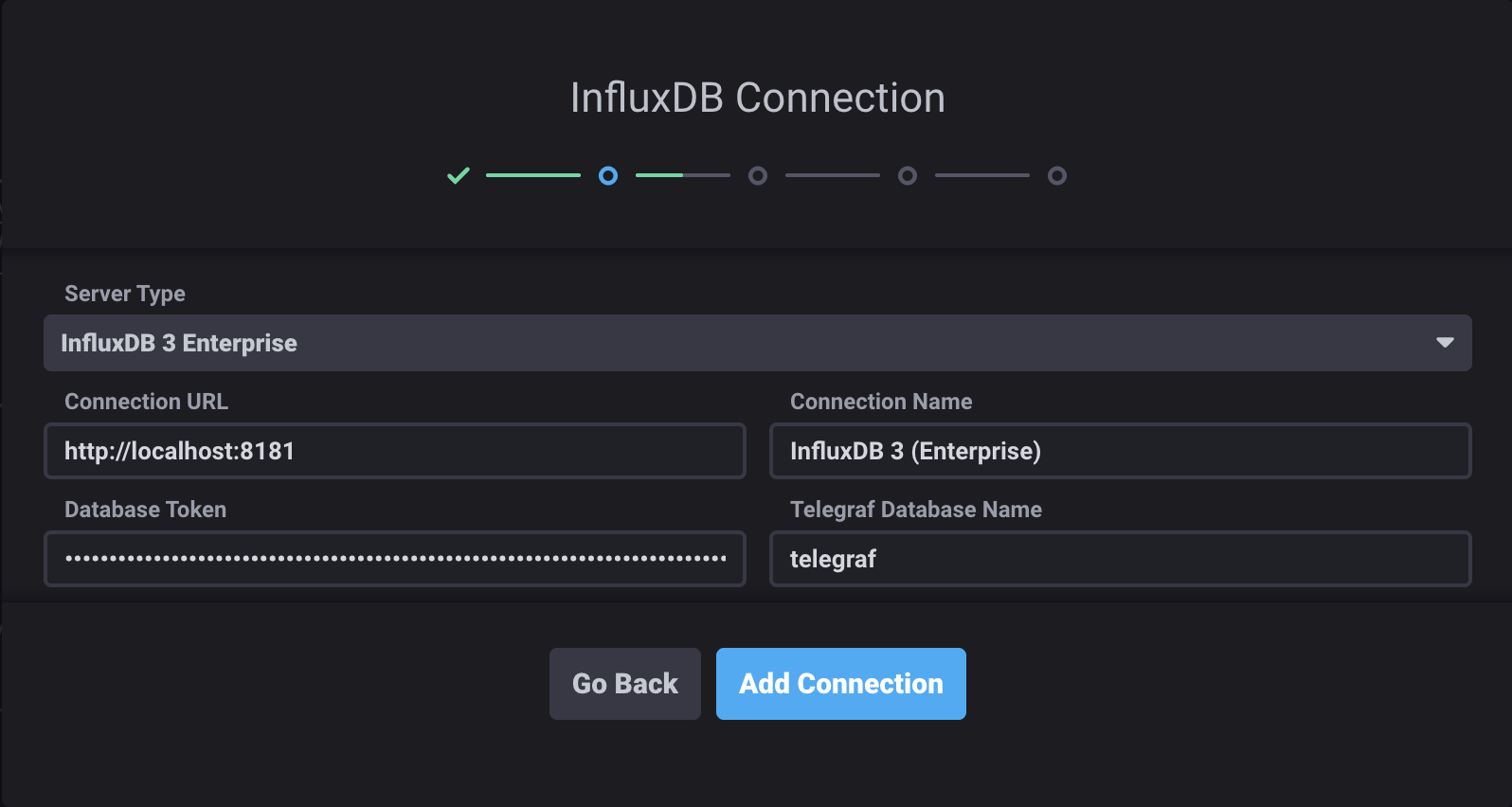
Task: Click the Connection Name label
Action: [881, 402]
